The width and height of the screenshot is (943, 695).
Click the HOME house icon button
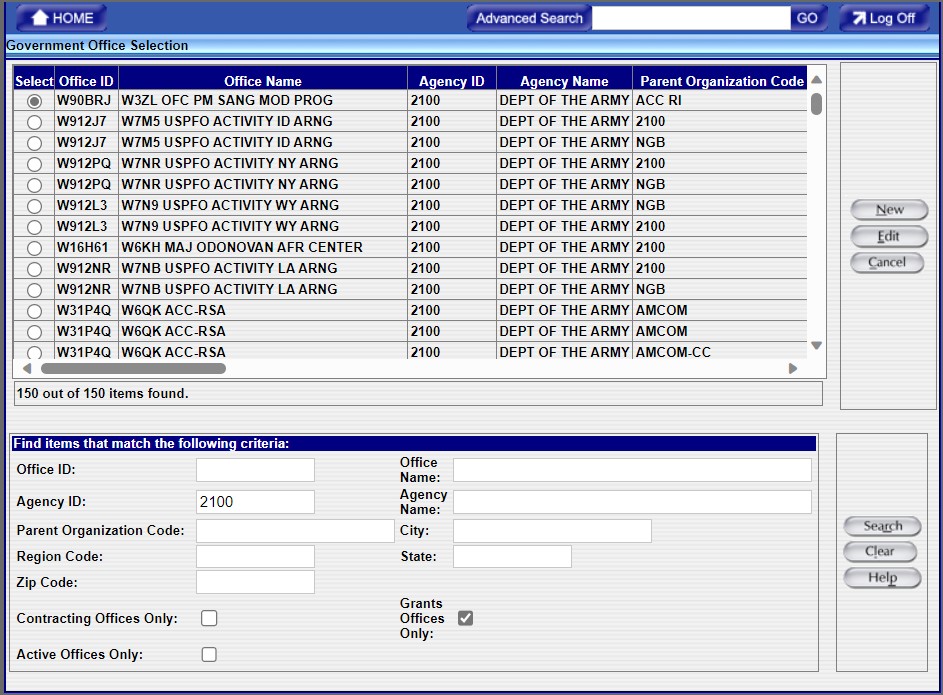pos(41,18)
